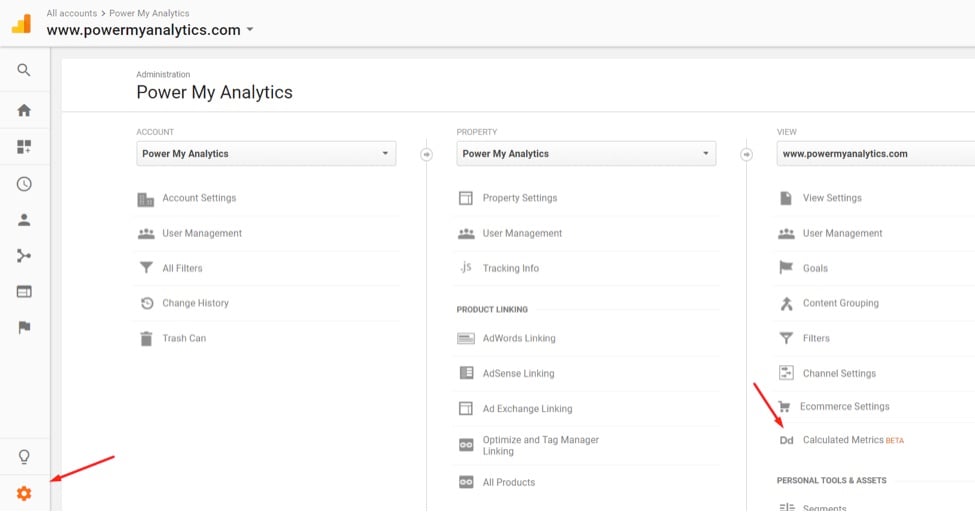
Task: Click View Filters funnel icon
Action: point(786,338)
